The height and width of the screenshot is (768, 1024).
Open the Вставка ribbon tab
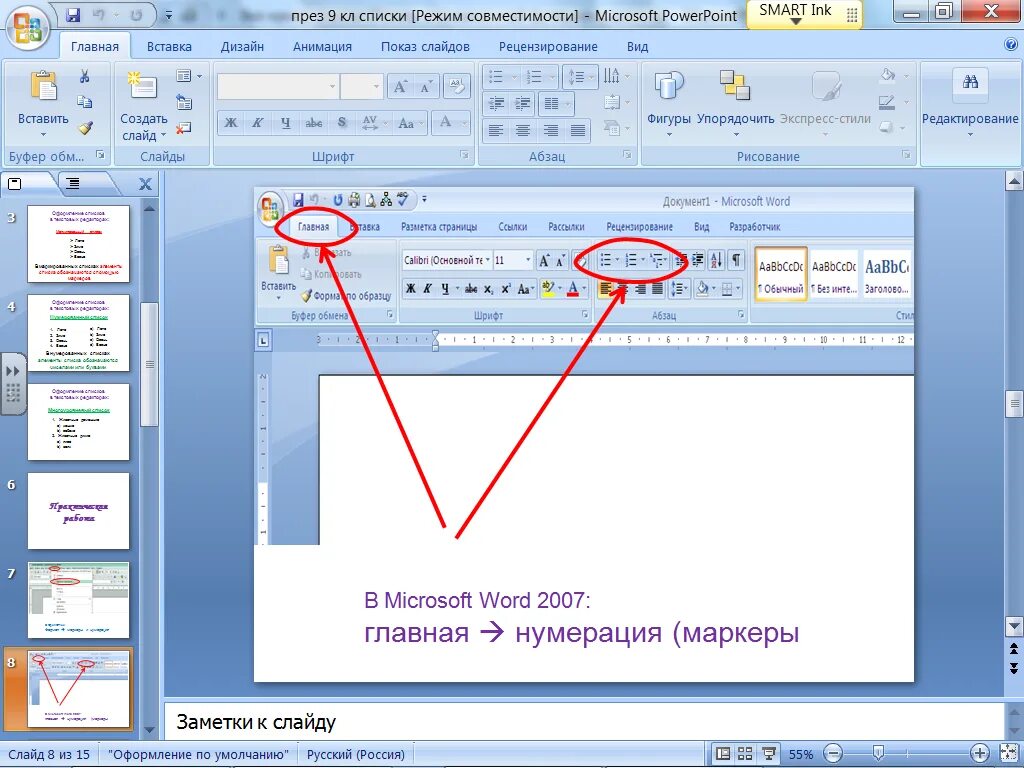[x=169, y=46]
